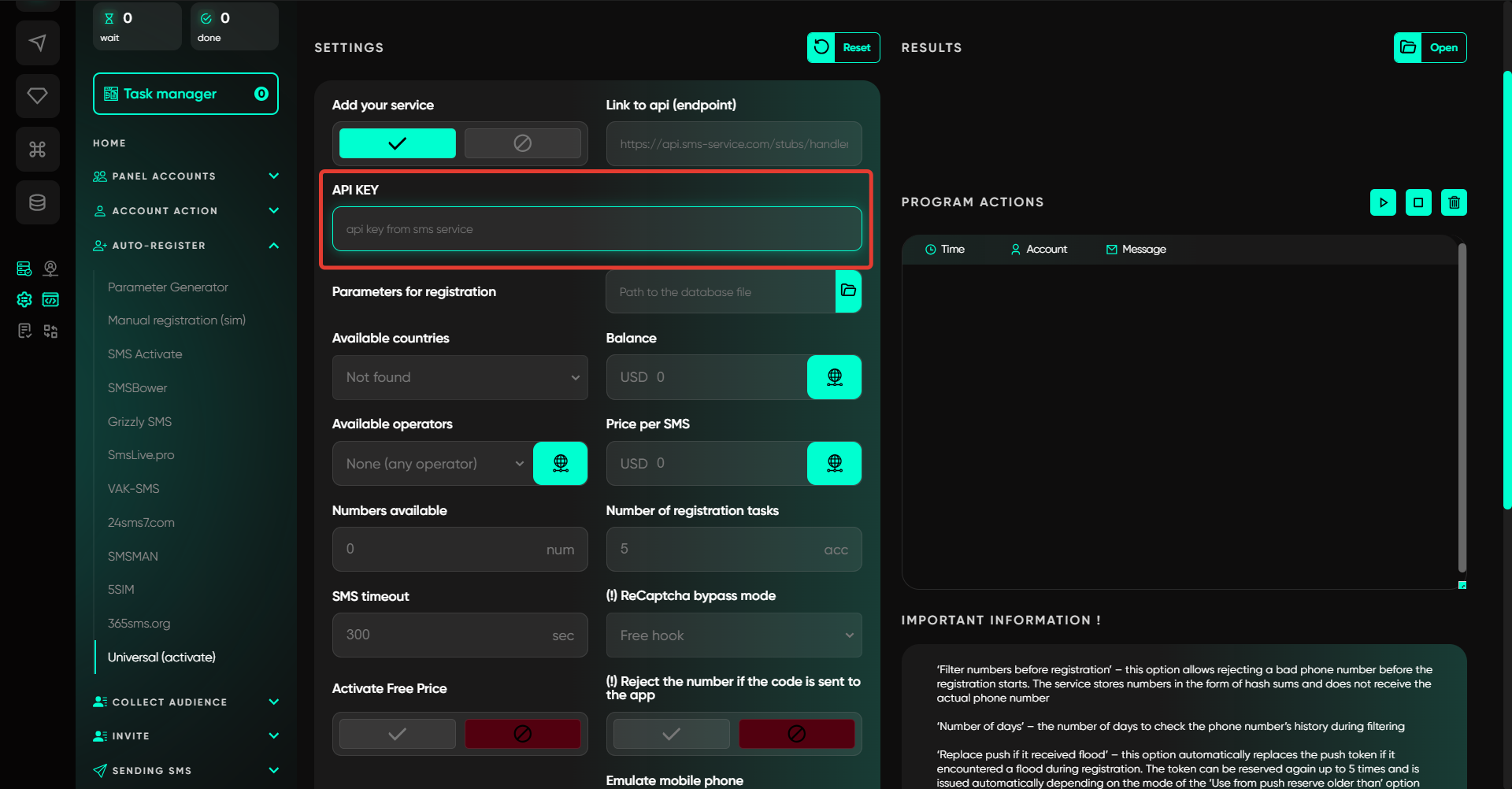Viewport: 1512px width, 789px height.
Task: Browse for database file with folder icon
Action: coord(848,291)
